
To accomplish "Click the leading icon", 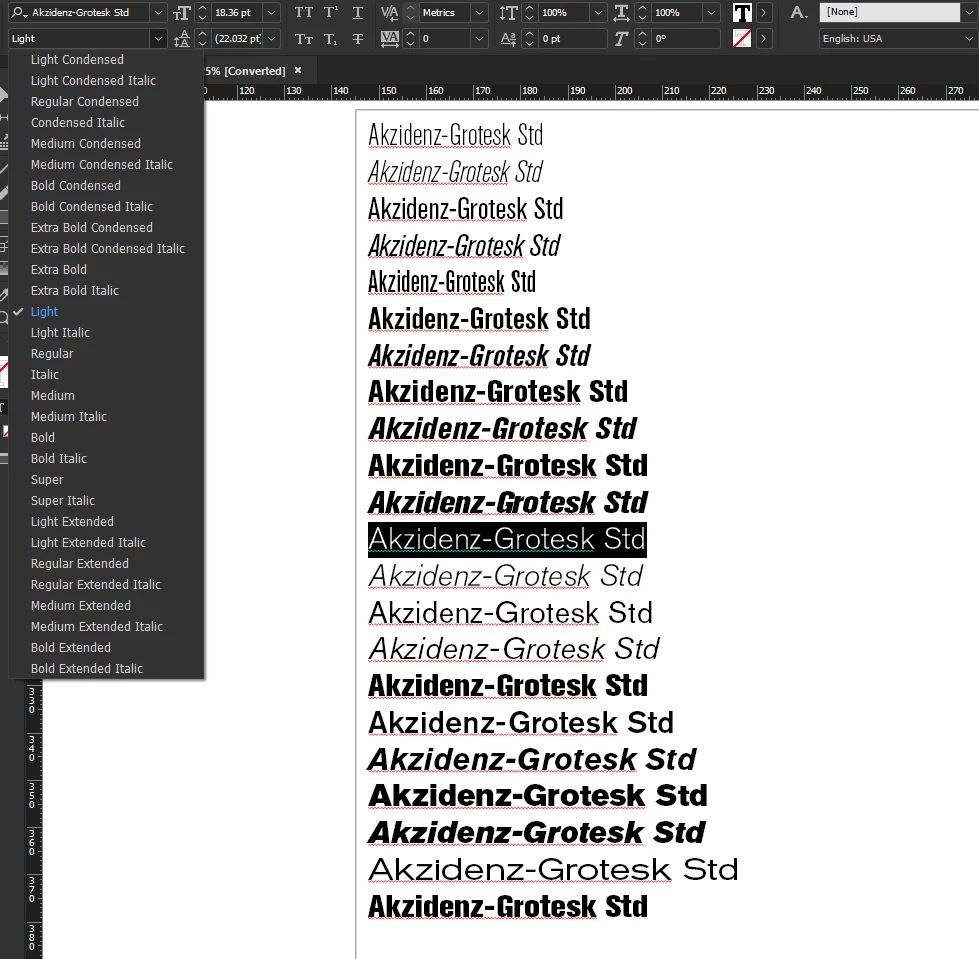I will (x=181, y=39).
